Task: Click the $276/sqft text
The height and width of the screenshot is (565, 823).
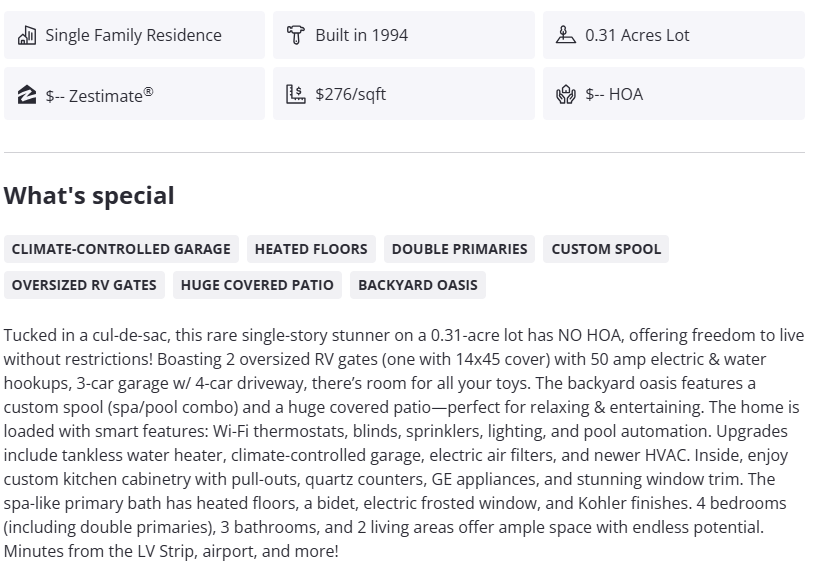Action: pos(350,94)
